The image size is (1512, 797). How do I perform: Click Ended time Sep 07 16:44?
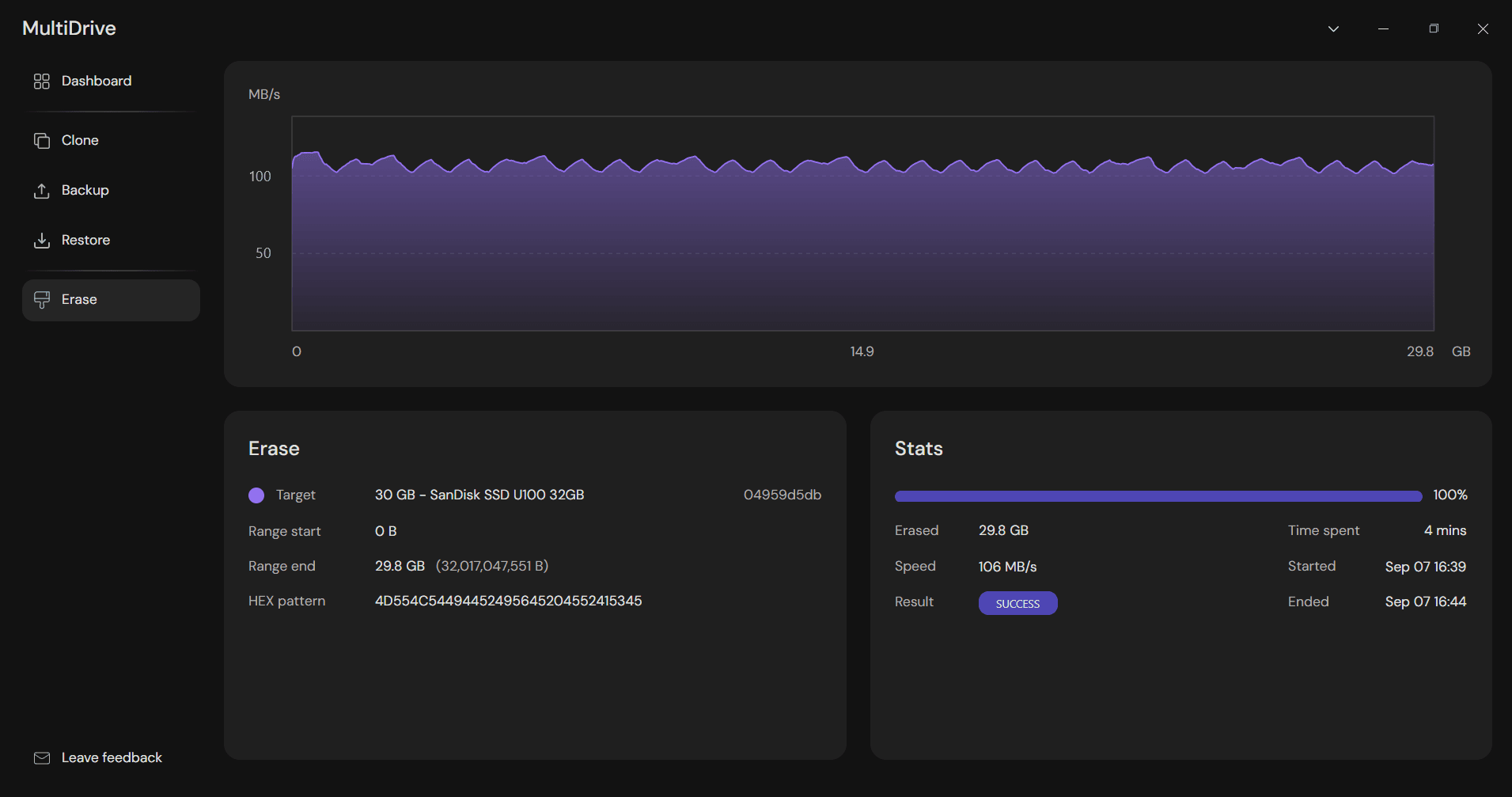(1425, 602)
